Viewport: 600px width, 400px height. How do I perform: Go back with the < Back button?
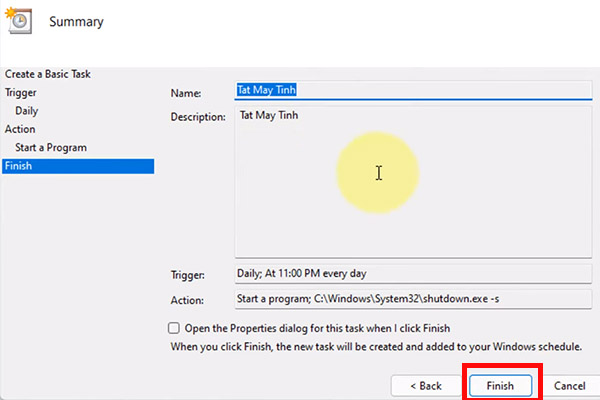(426, 385)
